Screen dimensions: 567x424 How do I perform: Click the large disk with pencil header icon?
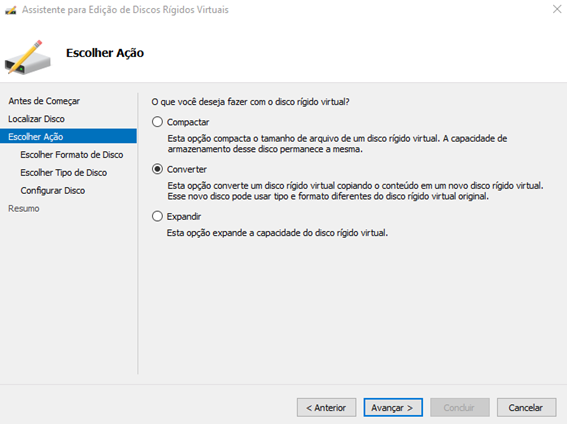click(28, 58)
